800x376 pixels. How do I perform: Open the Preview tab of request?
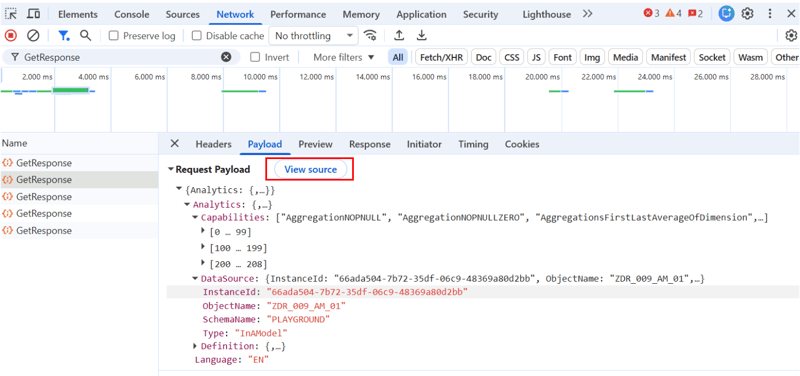[315, 144]
